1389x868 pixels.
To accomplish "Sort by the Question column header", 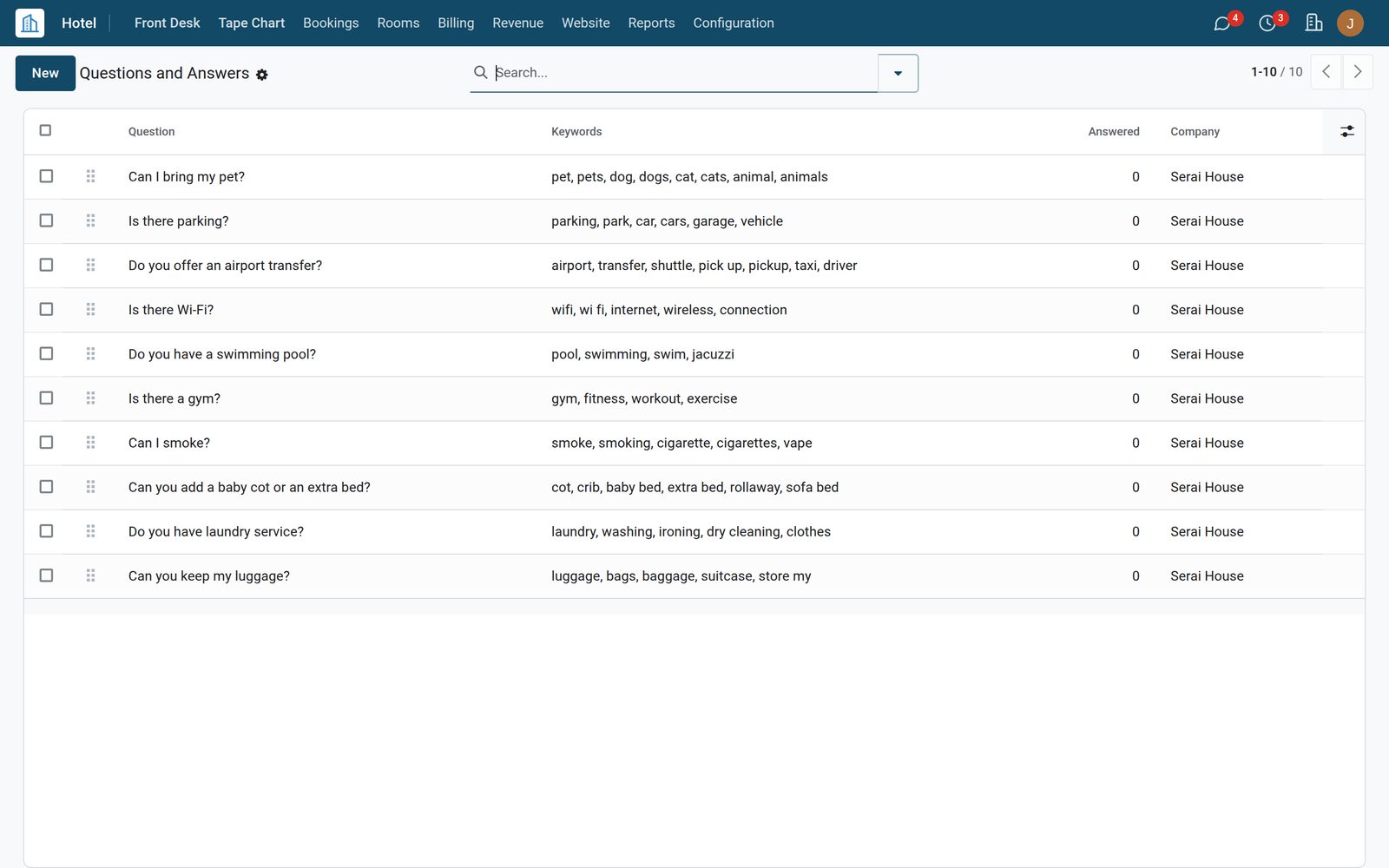I will pyautogui.click(x=151, y=132).
